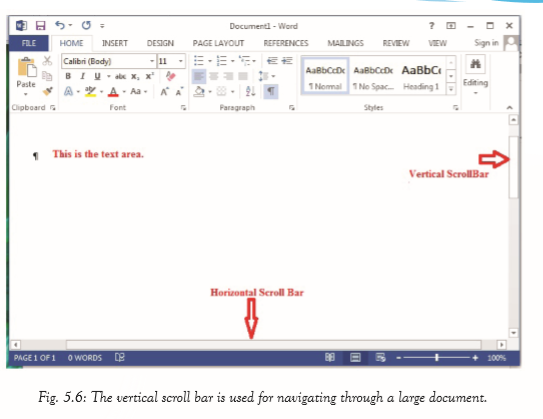Viewport: 543px width, 419px height.
Task: Switch to the PAGE LAYOUT tab
Action: pyautogui.click(x=218, y=43)
